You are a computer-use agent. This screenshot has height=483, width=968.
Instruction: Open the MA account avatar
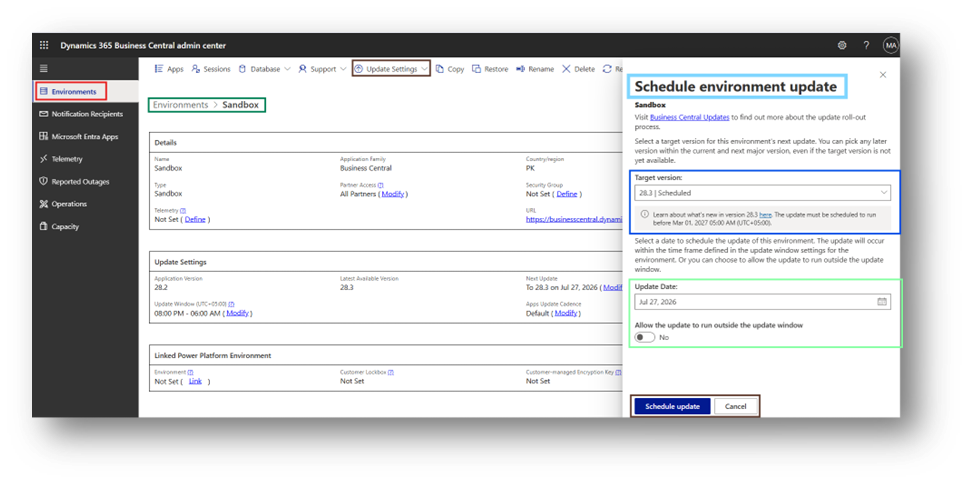[x=890, y=45]
